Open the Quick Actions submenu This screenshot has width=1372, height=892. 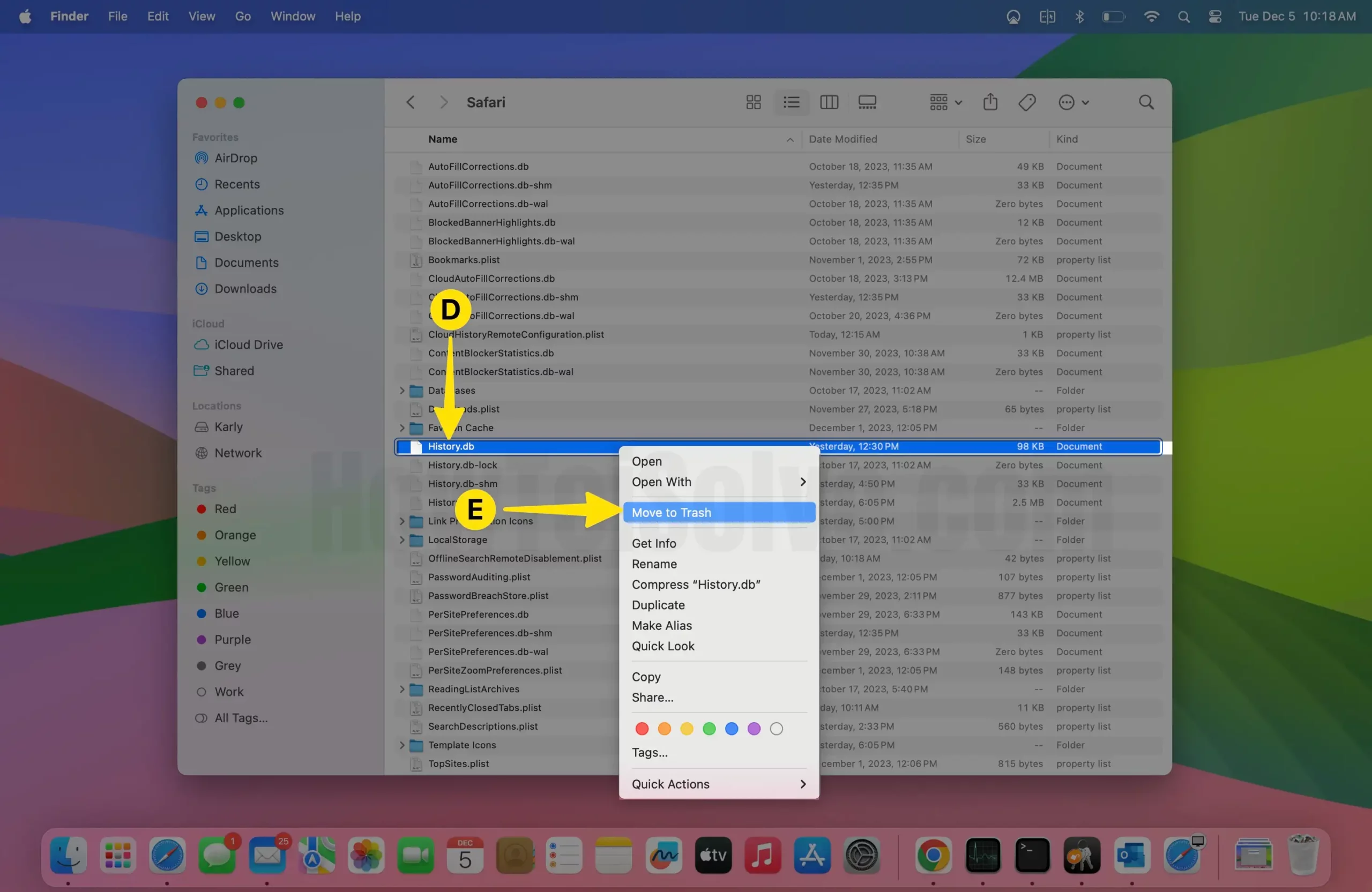click(718, 784)
